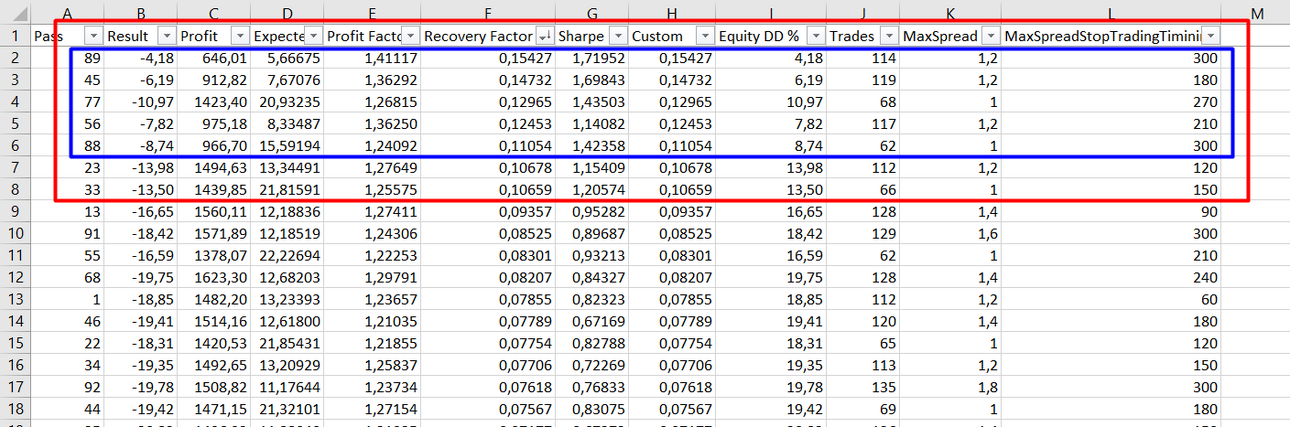The width and height of the screenshot is (1290, 427).
Task: Open the Custom column filter dropdown
Action: point(703,35)
